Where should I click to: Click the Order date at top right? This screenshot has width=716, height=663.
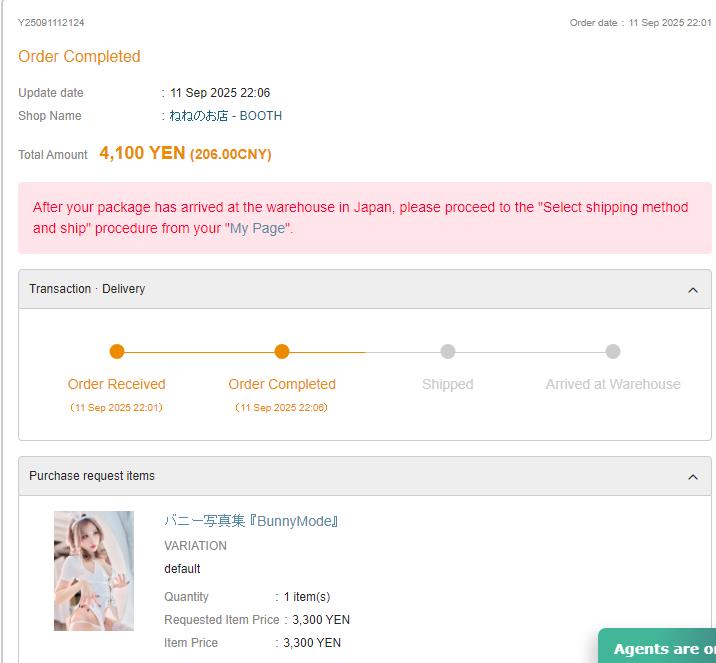pos(640,23)
